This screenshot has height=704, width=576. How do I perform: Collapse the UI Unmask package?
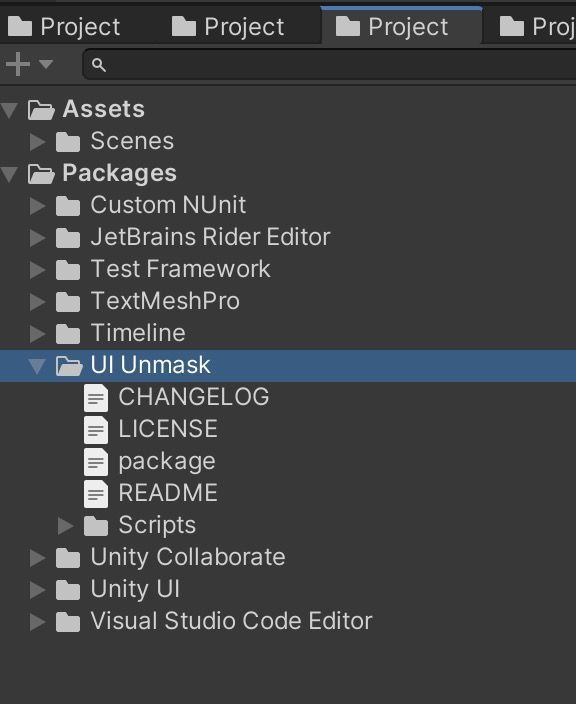37,365
